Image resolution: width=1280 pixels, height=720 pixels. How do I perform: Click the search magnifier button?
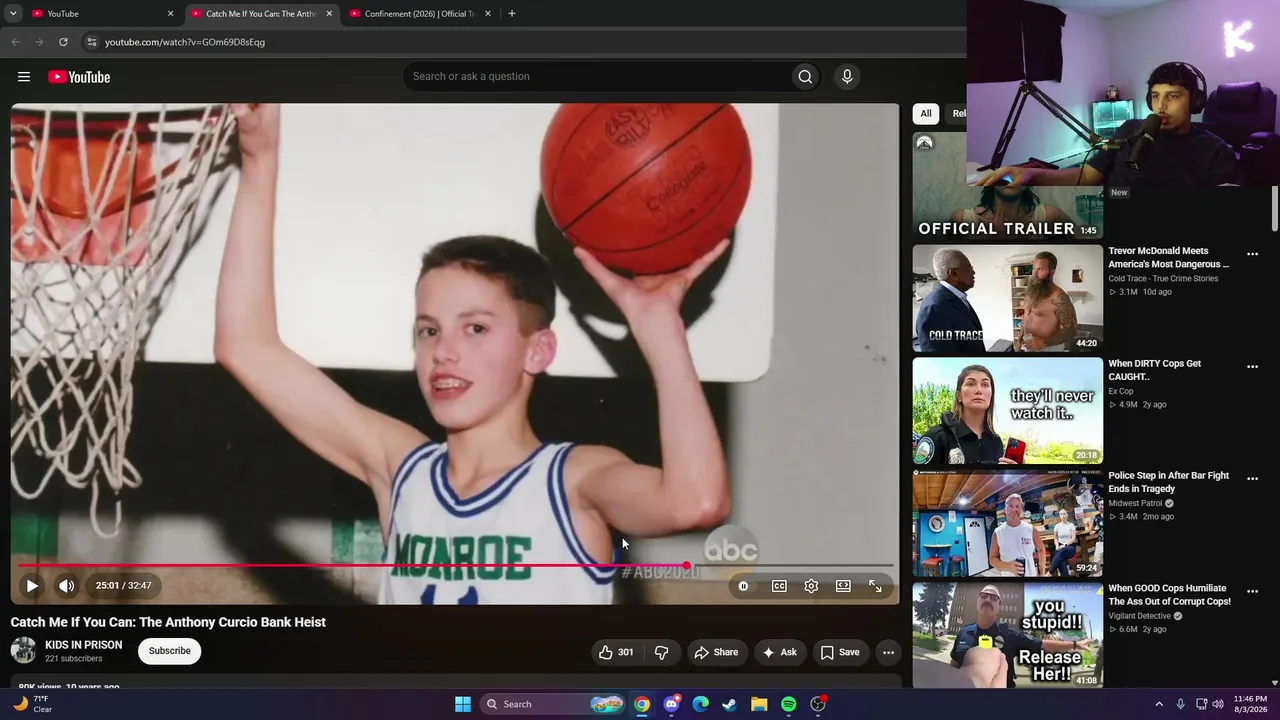[805, 77]
